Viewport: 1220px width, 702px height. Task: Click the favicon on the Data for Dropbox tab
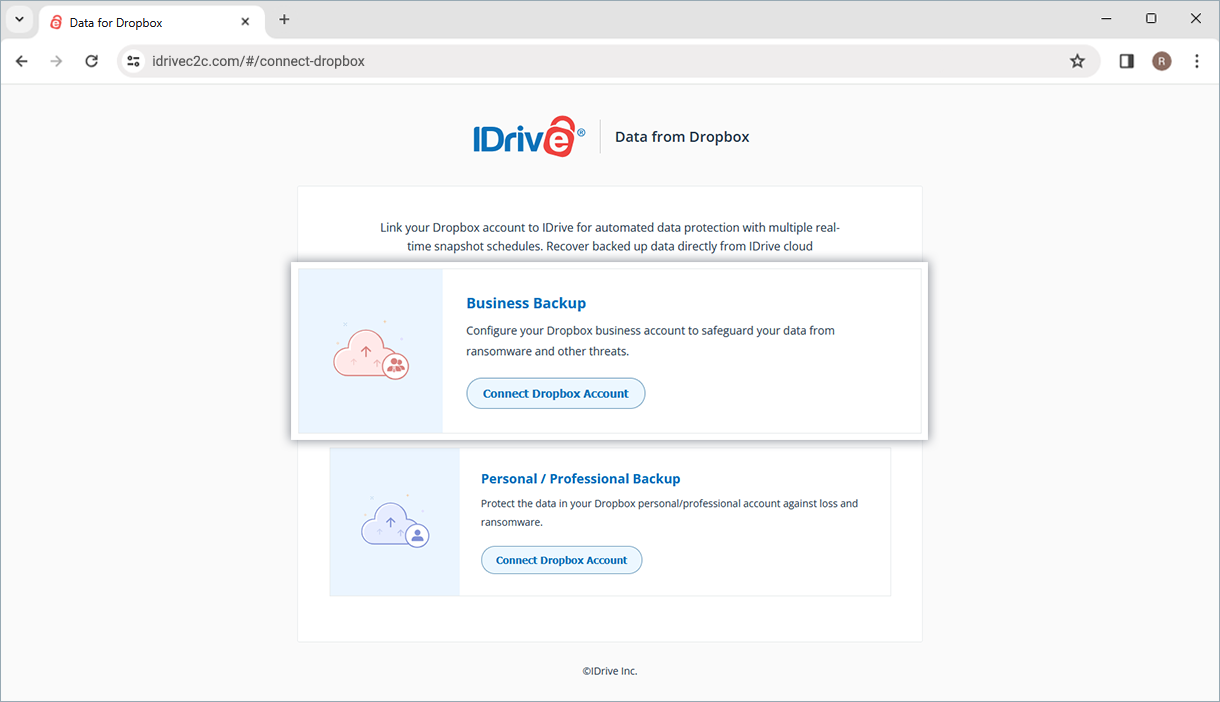(56, 22)
